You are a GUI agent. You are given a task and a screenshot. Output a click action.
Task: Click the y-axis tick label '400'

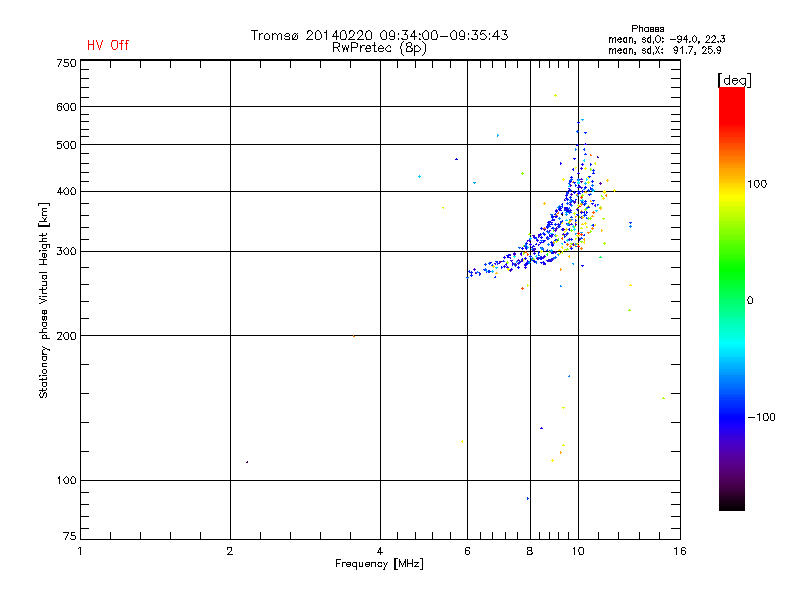pyautogui.click(x=66, y=191)
